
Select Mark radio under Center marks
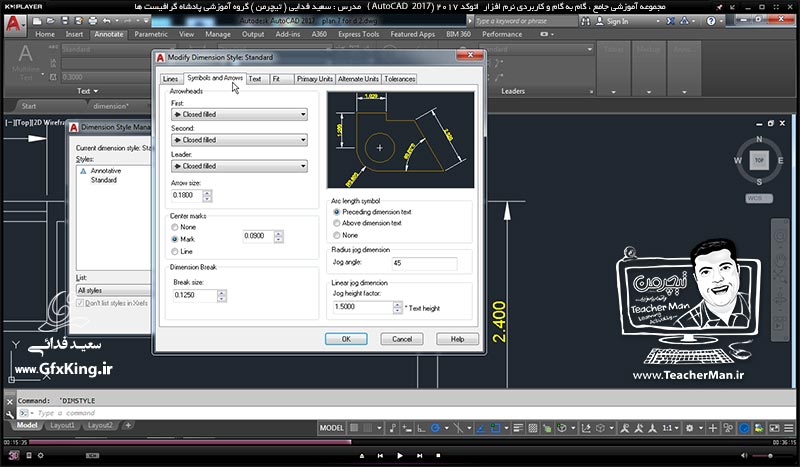(175, 239)
